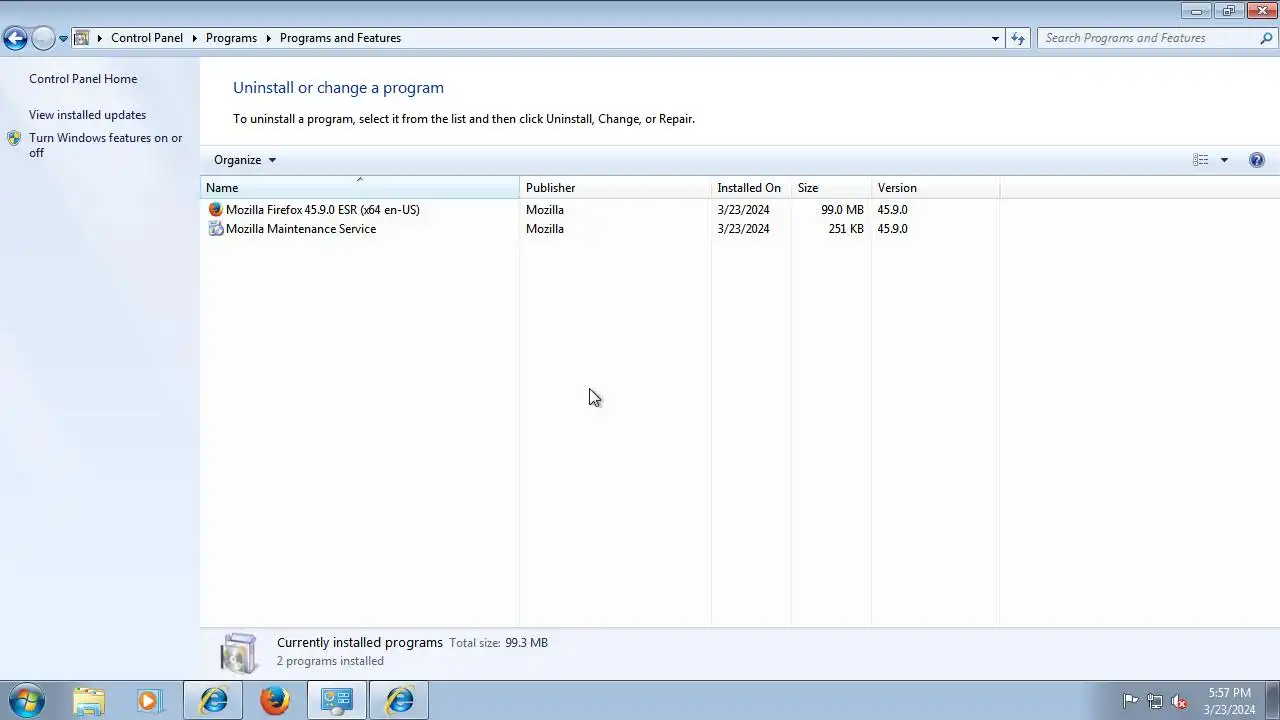Click the 99.0 MB size value
Viewport: 1280px width, 720px height.
842,210
